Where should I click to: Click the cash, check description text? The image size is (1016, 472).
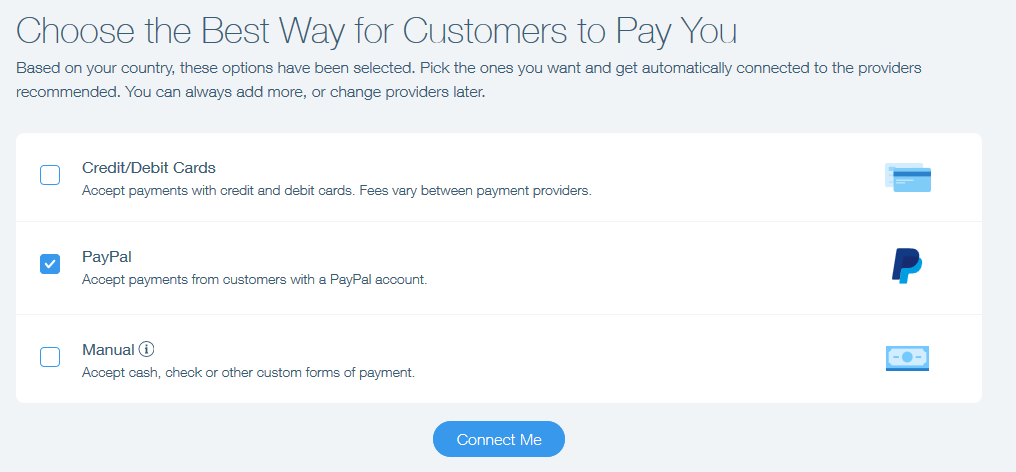coord(248,373)
